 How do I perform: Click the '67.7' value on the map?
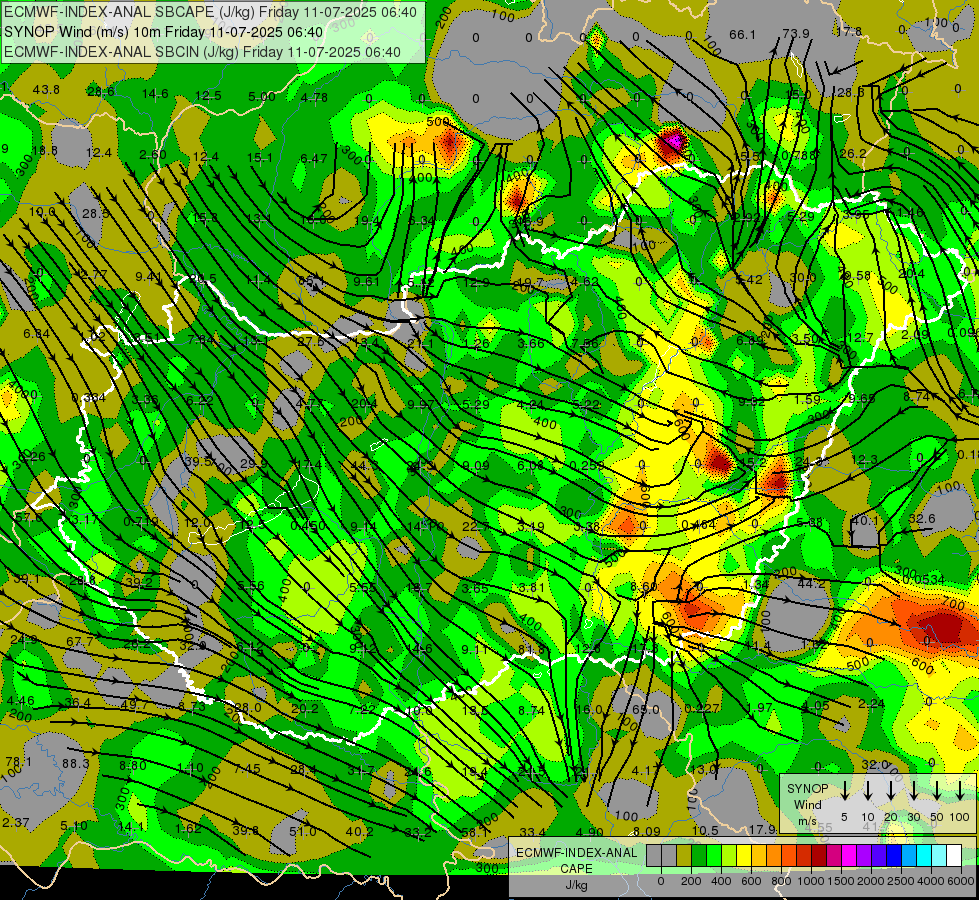point(79,642)
